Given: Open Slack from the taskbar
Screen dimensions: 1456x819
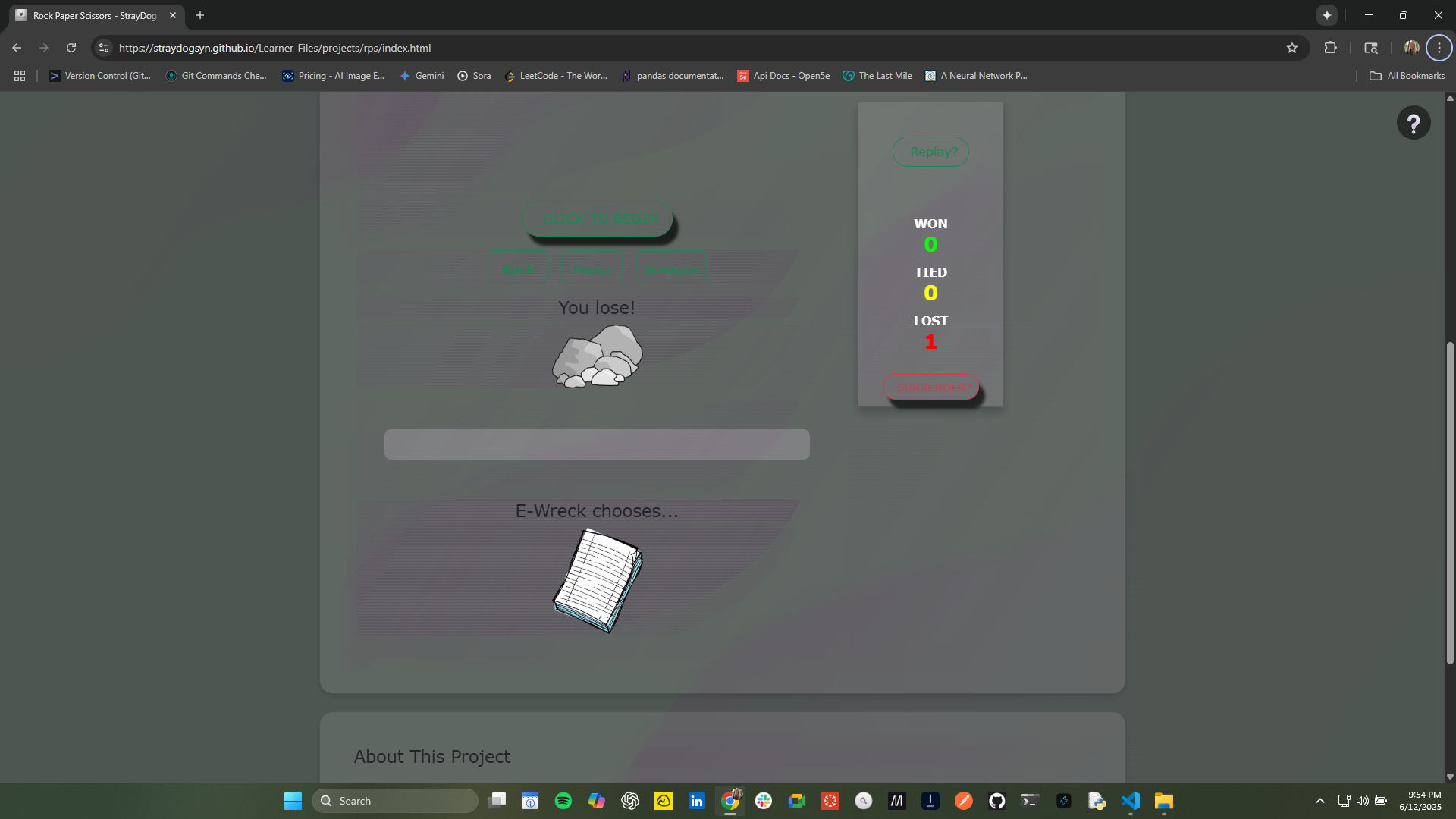Looking at the screenshot, I should (x=764, y=801).
